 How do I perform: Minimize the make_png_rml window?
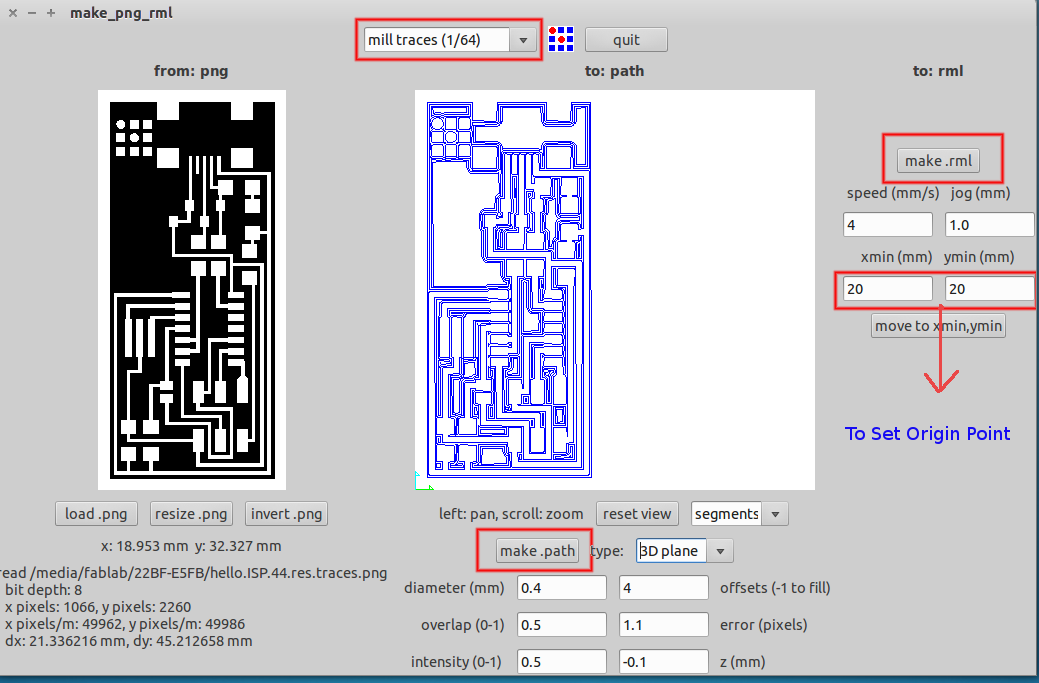point(32,13)
